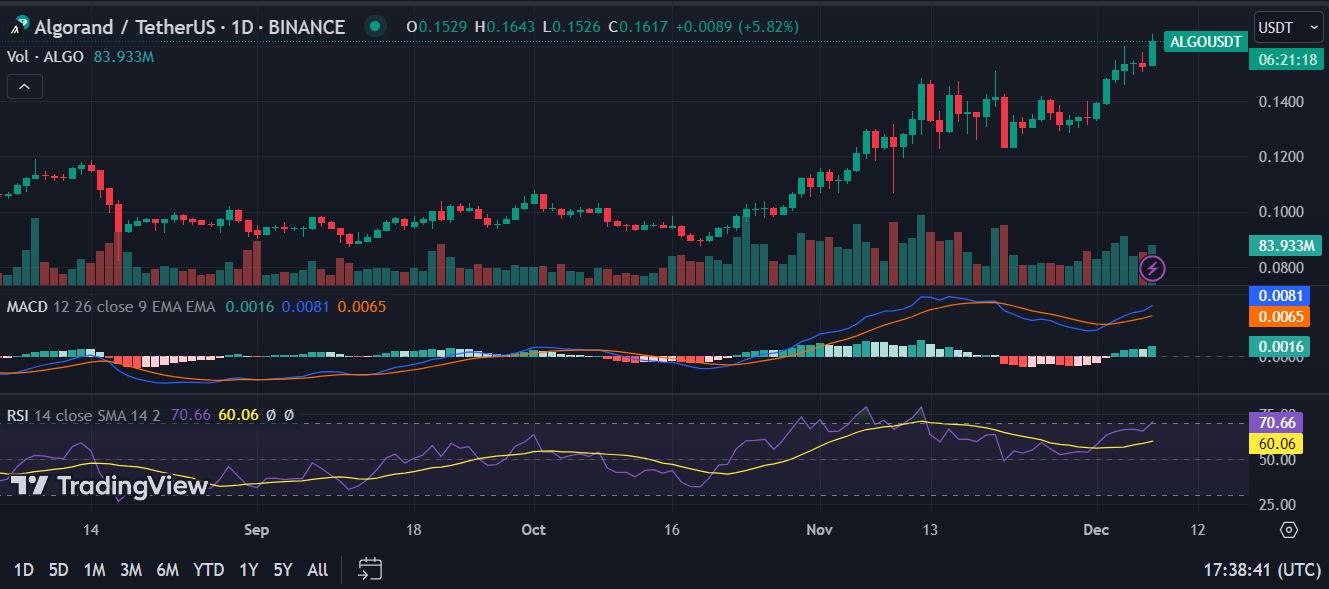Click the Algorand / TetherUS symbol title
Viewport: 1329px width, 589px height.
[x=189, y=27]
